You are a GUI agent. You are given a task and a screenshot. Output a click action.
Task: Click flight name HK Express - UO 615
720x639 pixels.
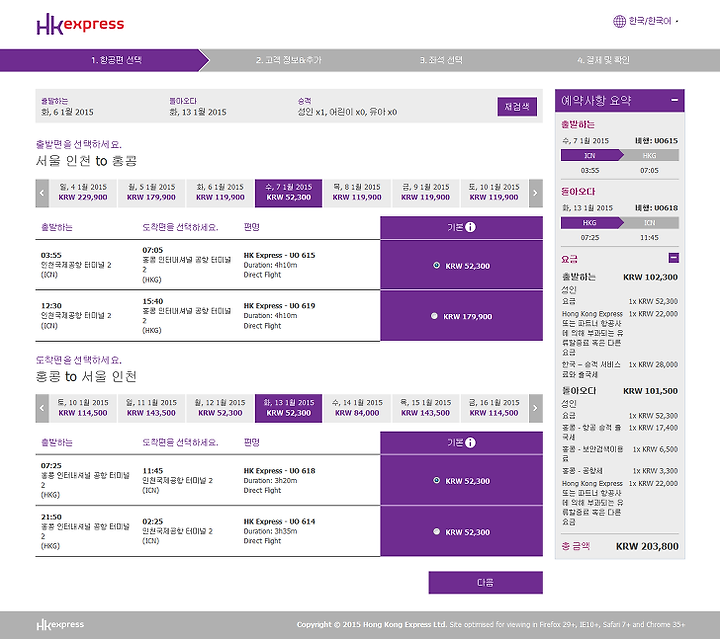coord(279,255)
